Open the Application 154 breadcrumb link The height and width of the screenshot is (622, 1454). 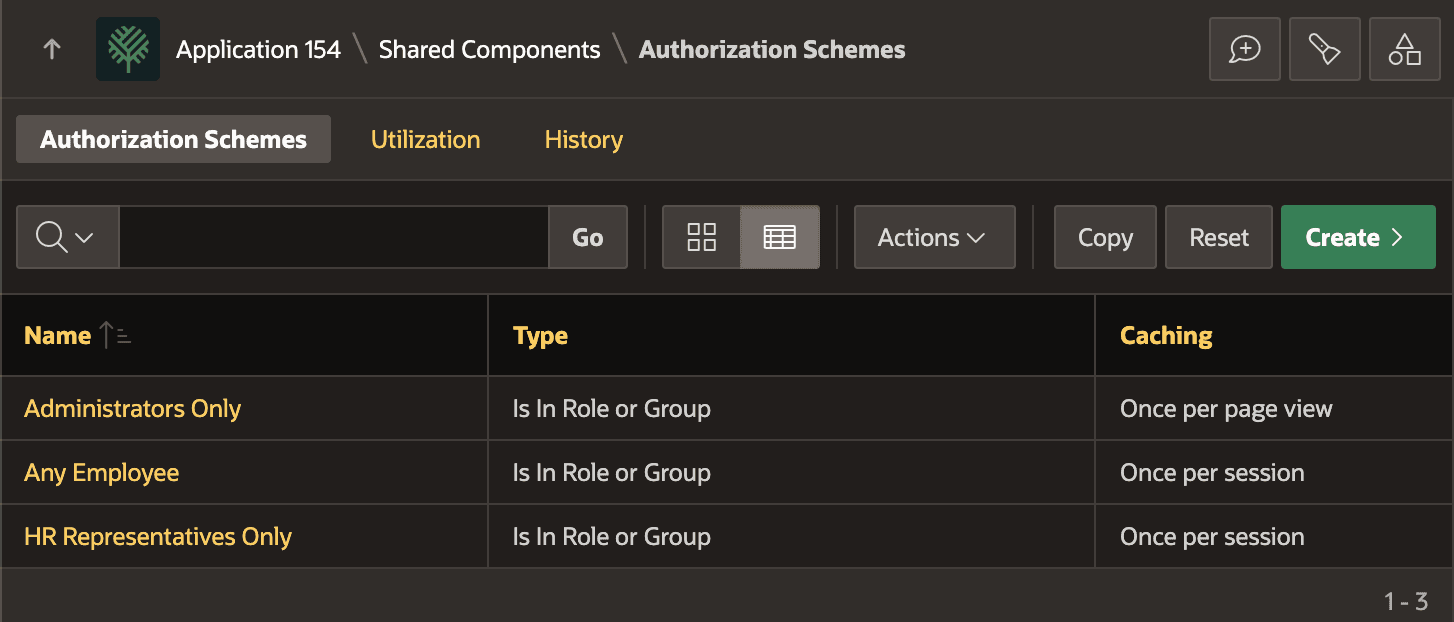click(x=258, y=49)
